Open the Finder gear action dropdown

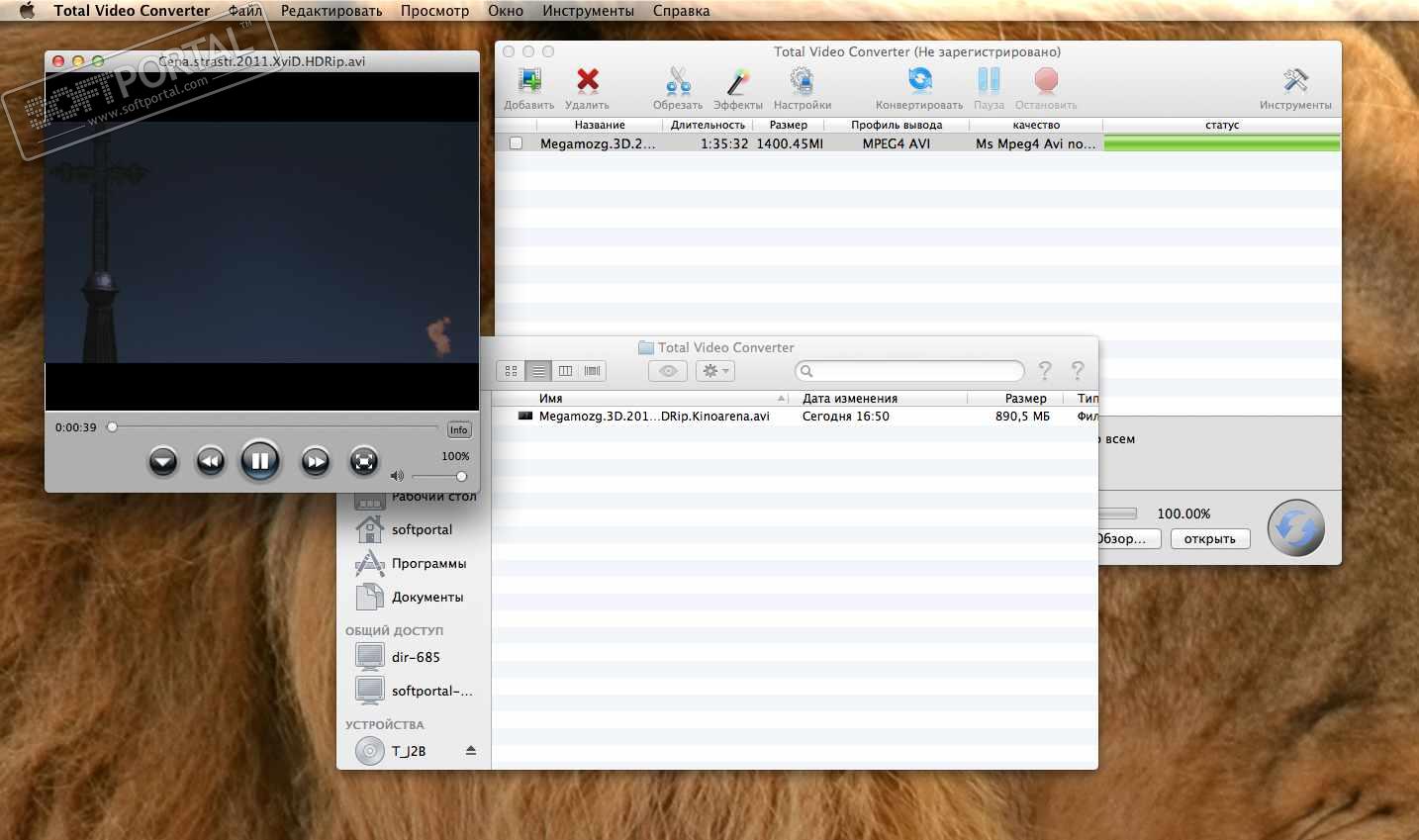point(714,371)
